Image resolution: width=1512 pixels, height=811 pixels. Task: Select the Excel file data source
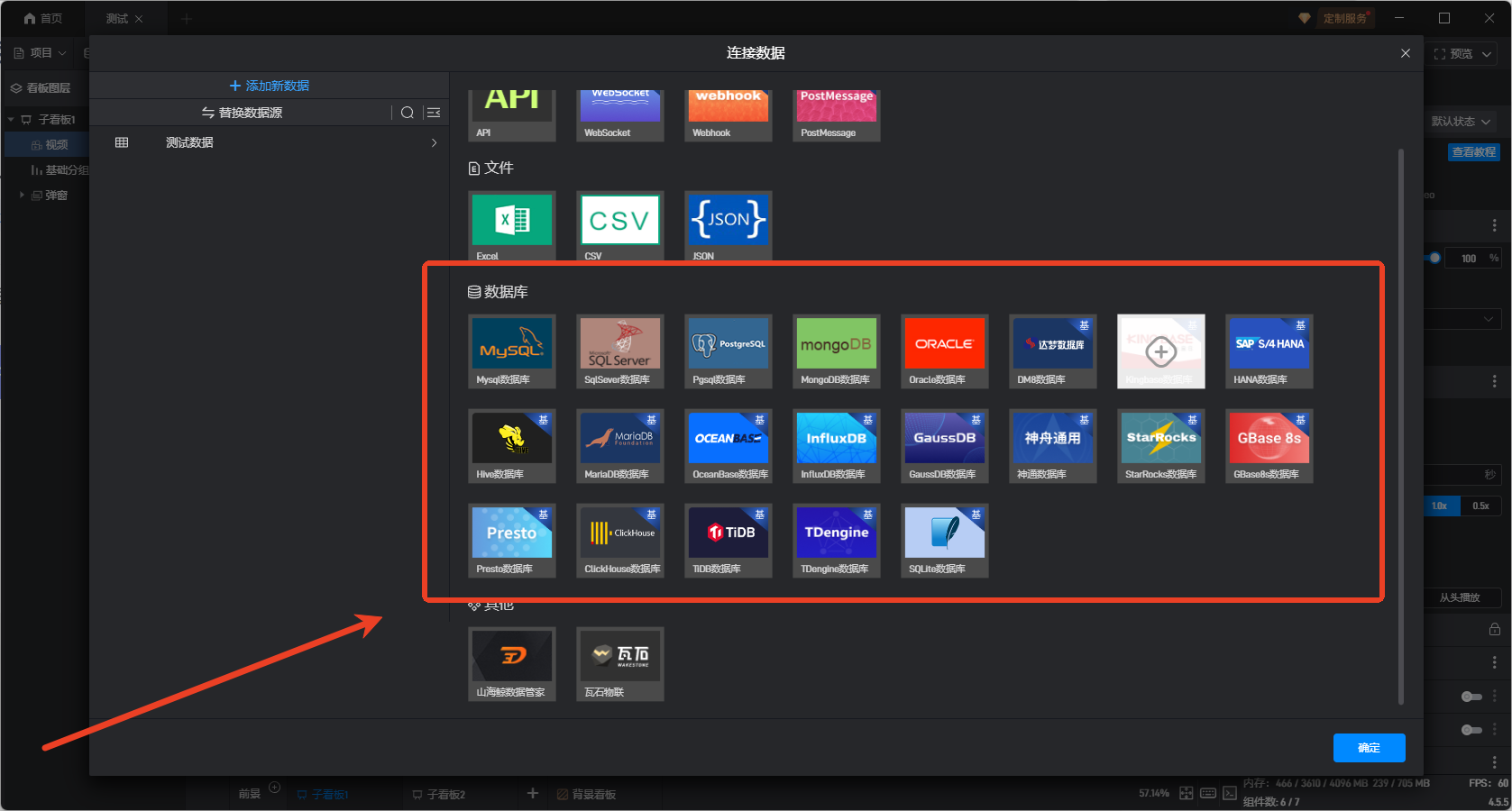pos(512,227)
